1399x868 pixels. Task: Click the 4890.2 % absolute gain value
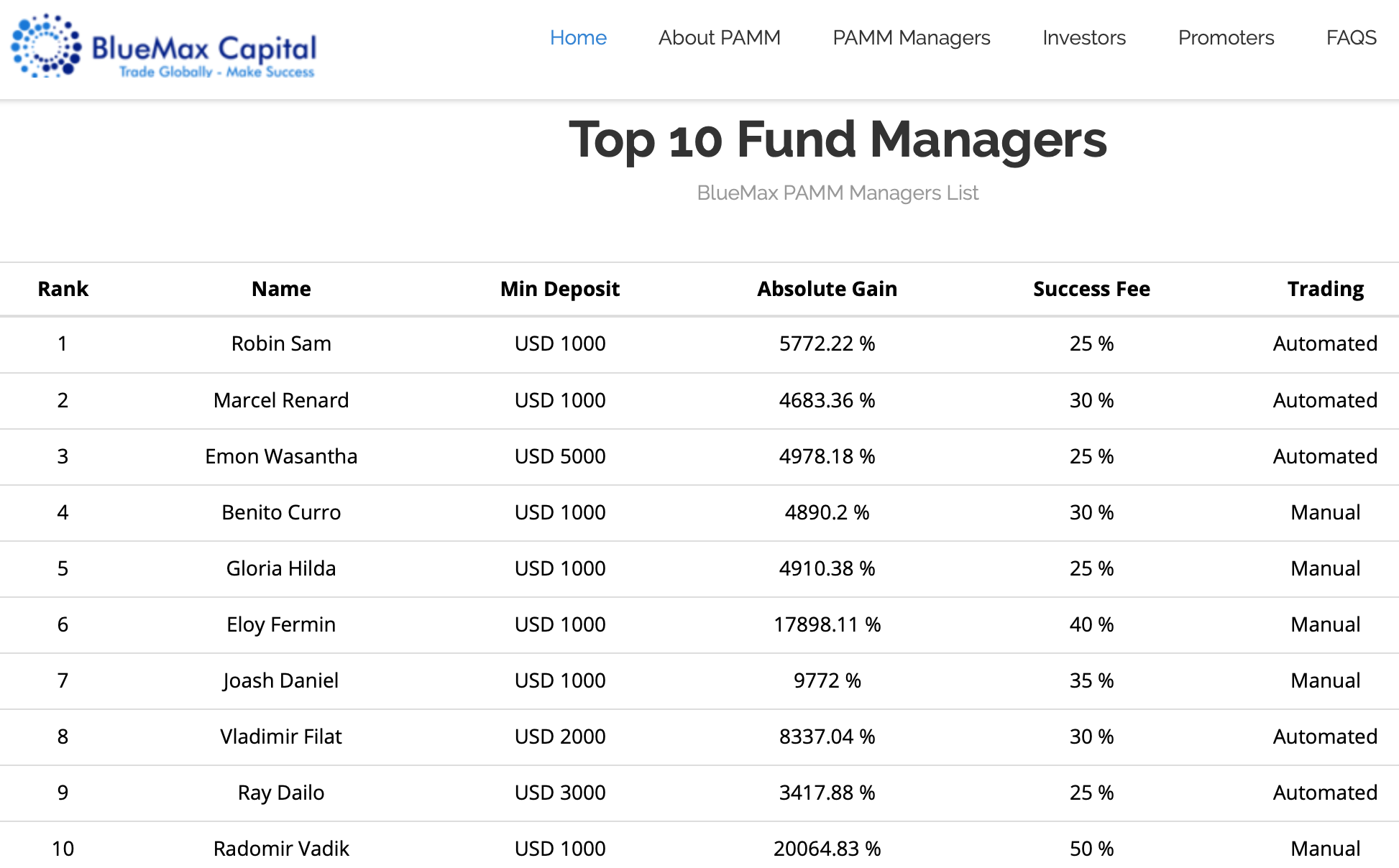pos(827,512)
